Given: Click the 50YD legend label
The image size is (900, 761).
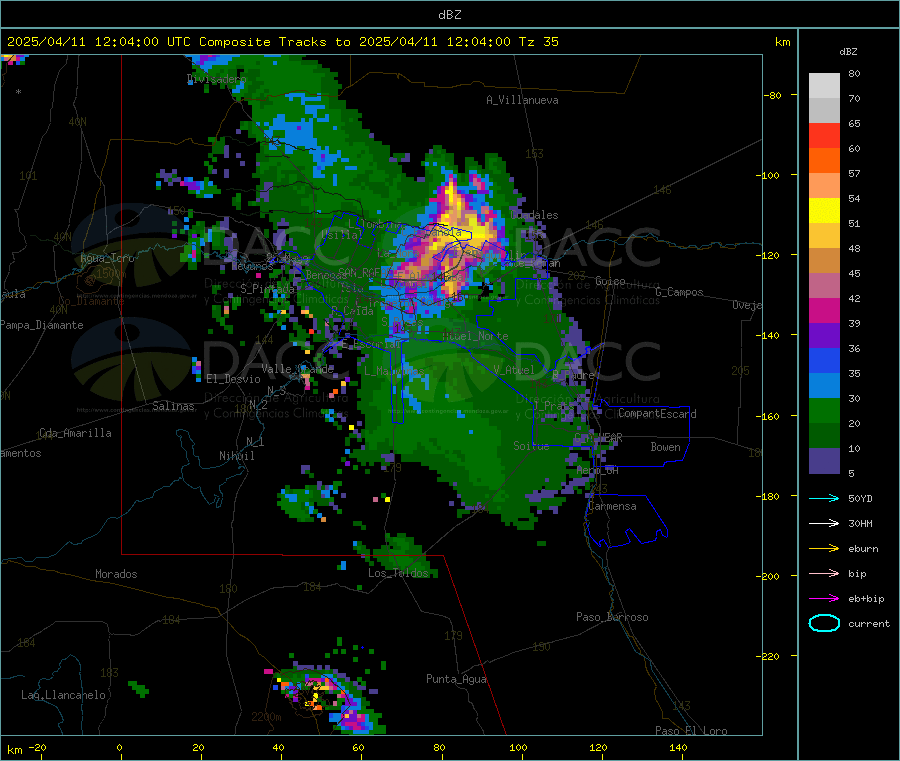Looking at the screenshot, I should (x=860, y=498).
